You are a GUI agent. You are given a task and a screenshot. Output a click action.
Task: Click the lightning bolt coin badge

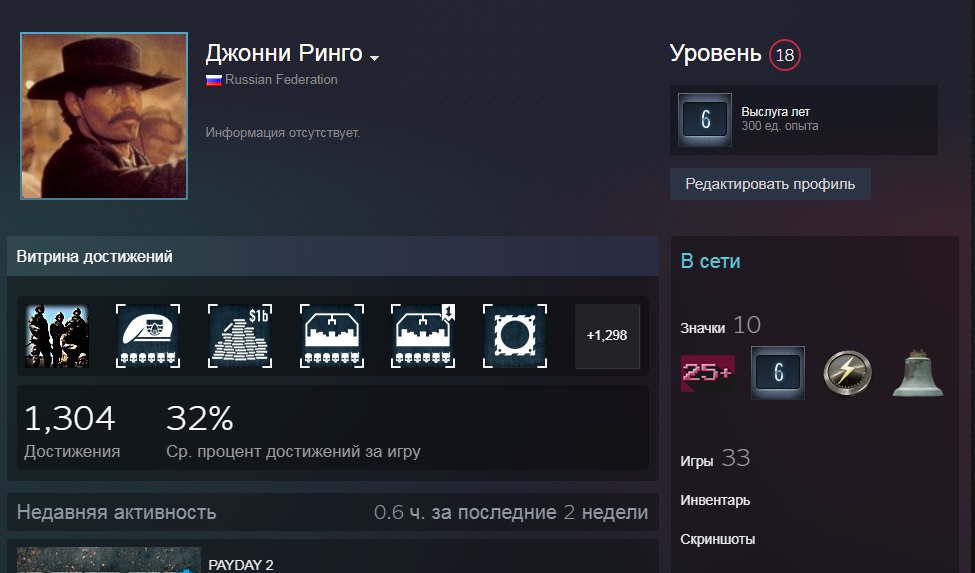coord(848,373)
